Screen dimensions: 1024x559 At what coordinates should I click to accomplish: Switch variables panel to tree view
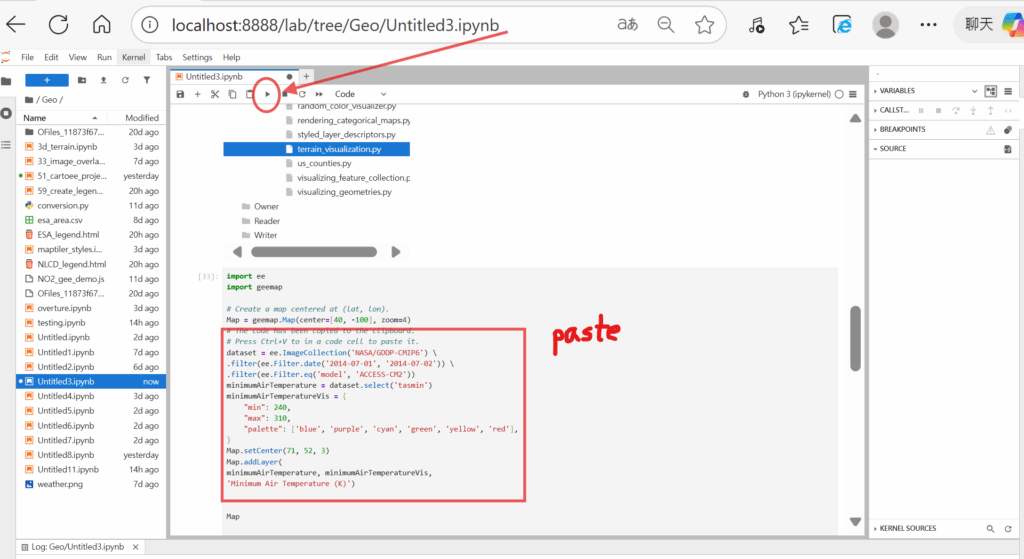coord(990,91)
